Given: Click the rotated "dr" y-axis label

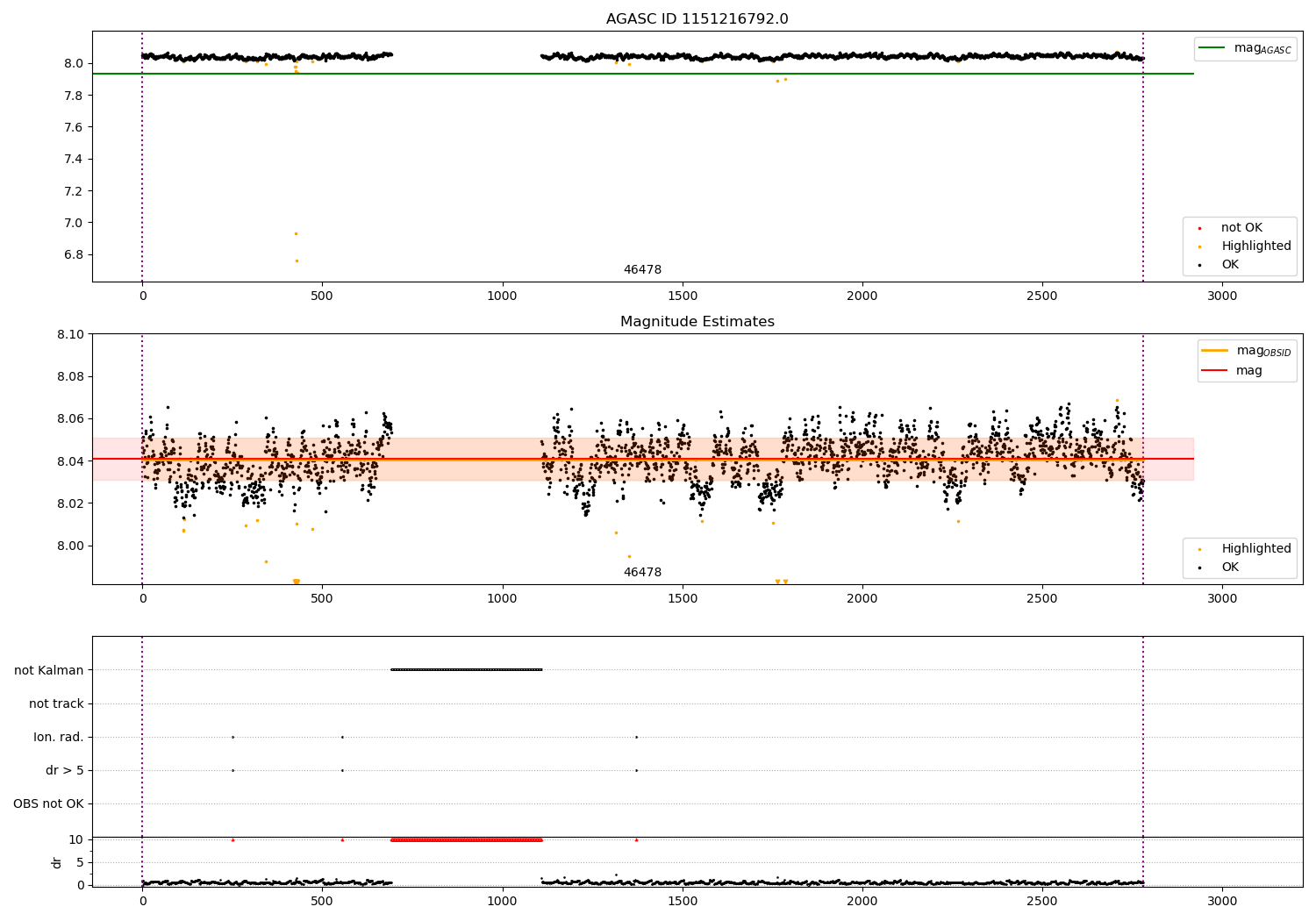Looking at the screenshot, I should coord(57,862).
